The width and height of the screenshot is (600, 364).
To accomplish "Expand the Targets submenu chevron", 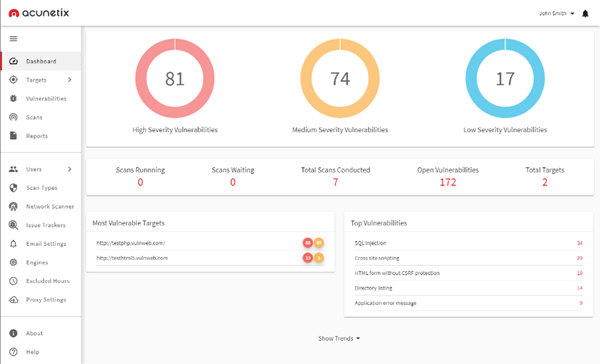I will coord(70,80).
